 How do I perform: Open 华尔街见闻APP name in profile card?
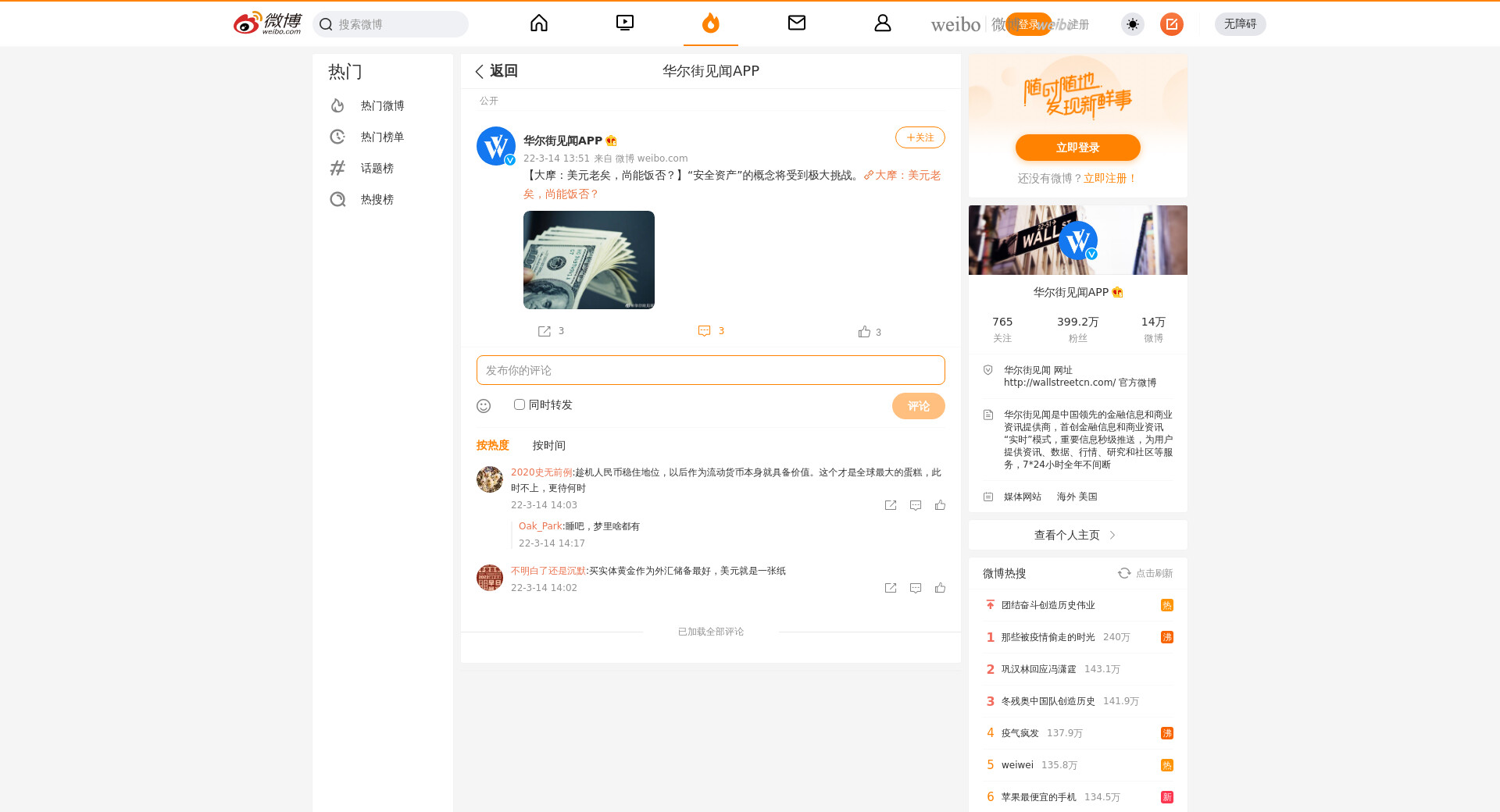click(1071, 292)
